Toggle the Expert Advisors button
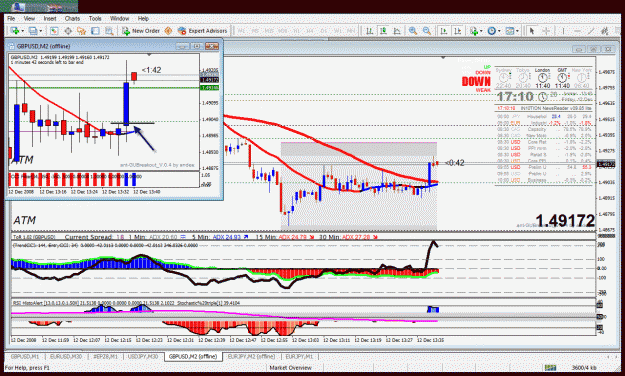 click(202, 31)
